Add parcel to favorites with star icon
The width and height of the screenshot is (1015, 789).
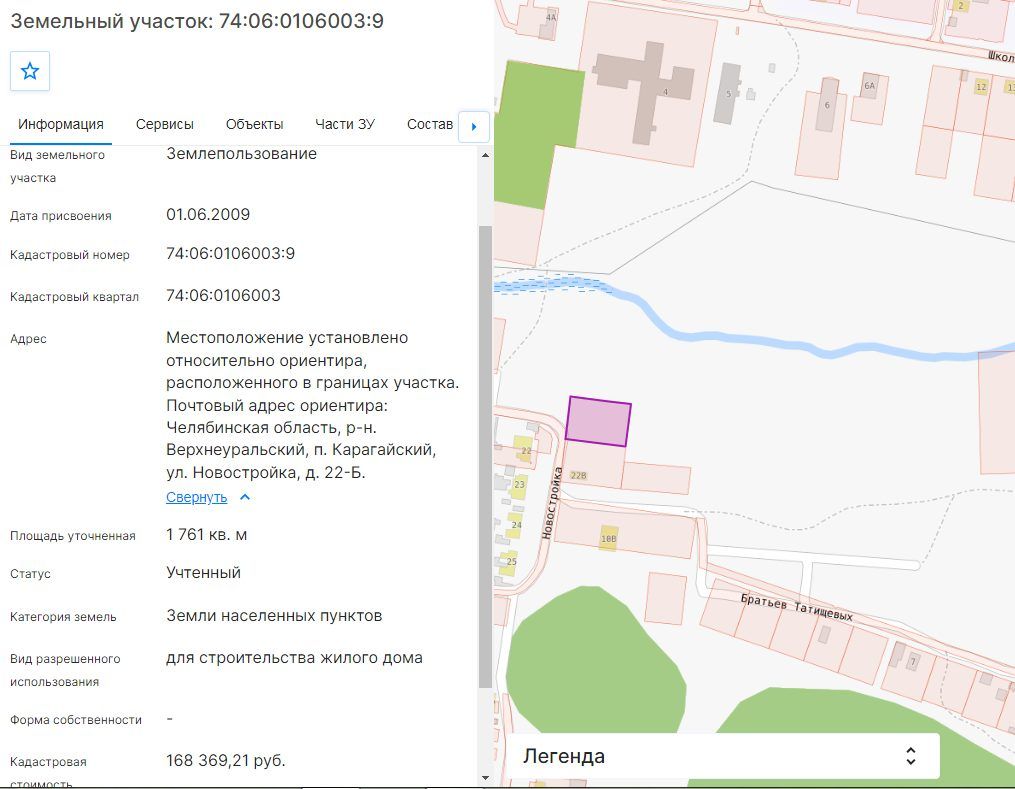tap(30, 71)
